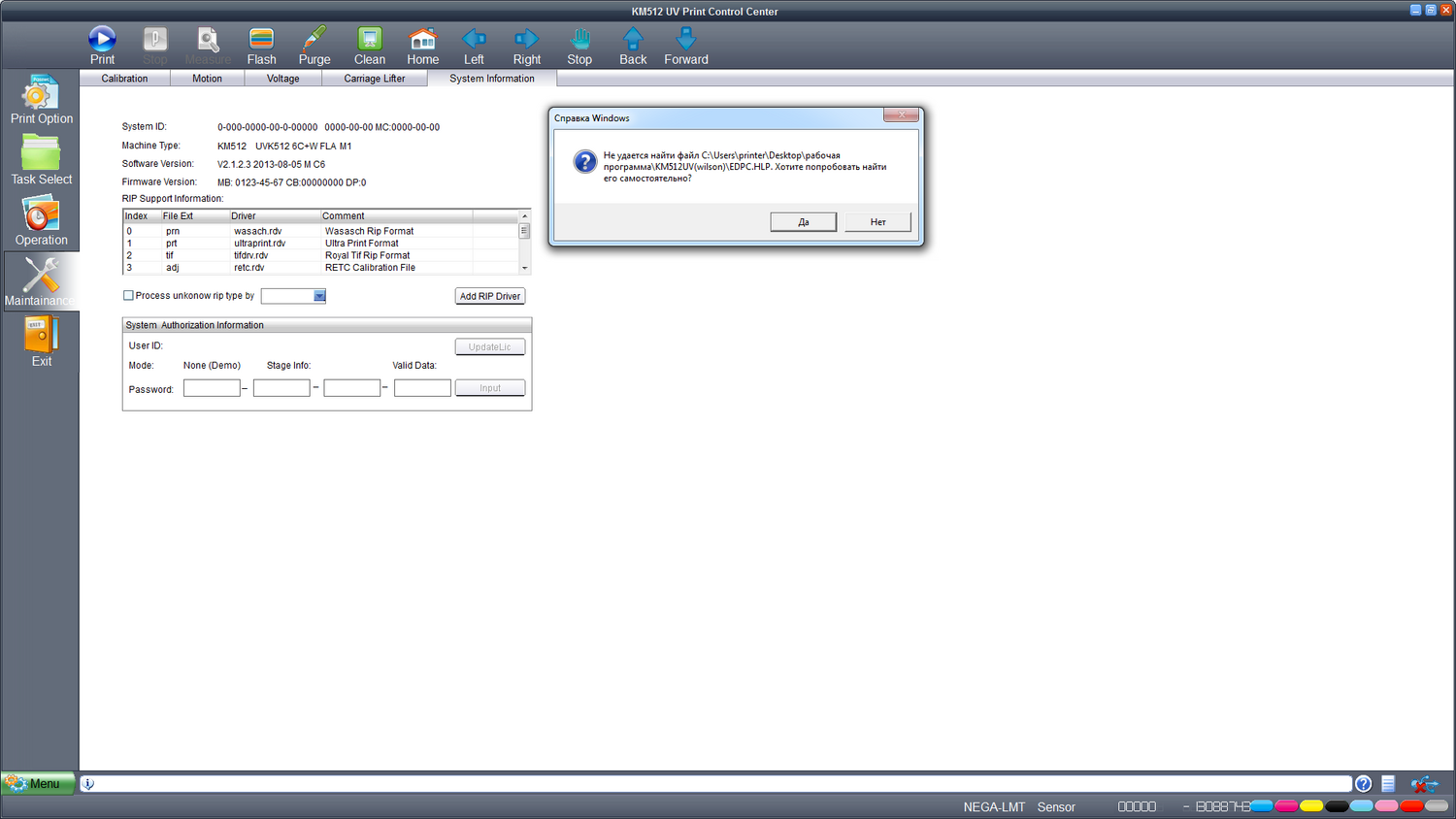This screenshot has height=819, width=1456.
Task: Switch to the Carriage Lifter tab
Action: [375, 79]
